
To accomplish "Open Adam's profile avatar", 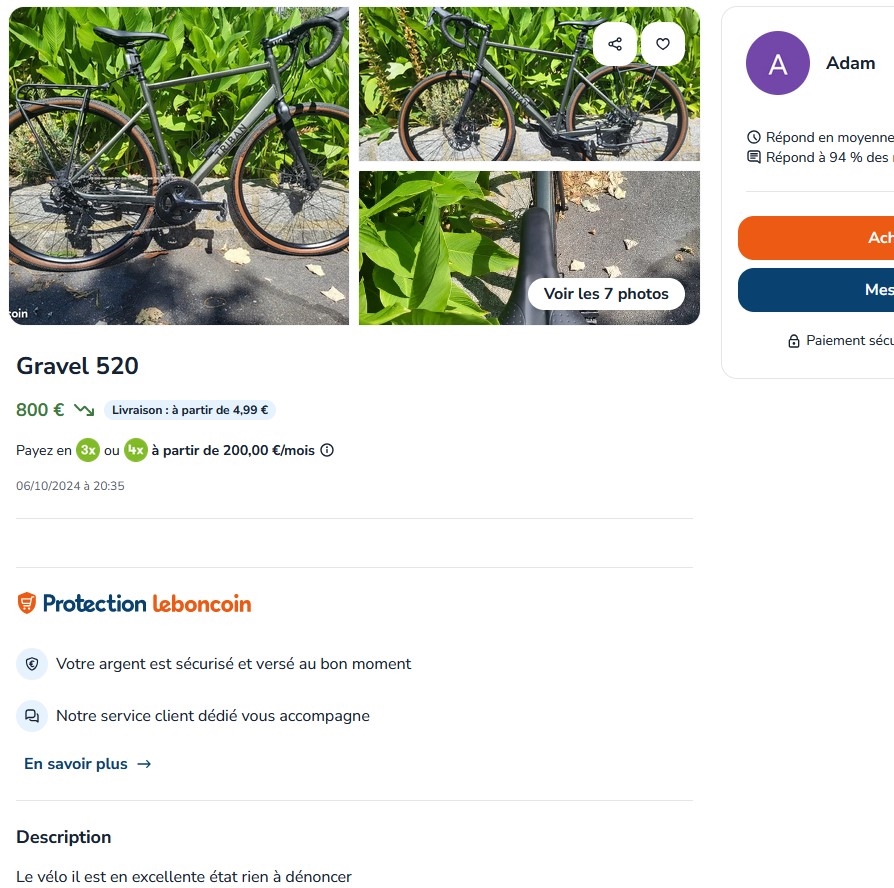I will click(x=778, y=63).
